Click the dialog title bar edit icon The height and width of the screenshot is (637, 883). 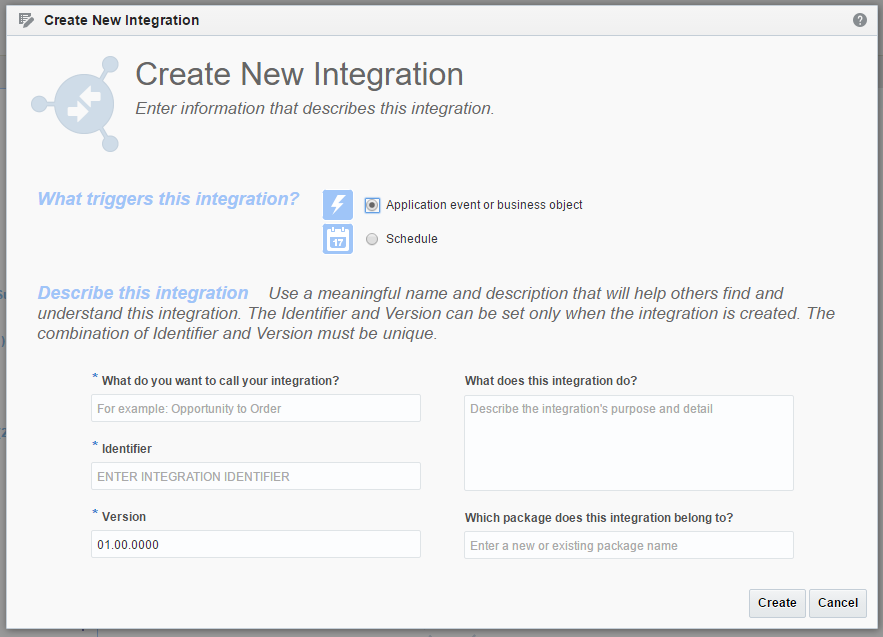pyautogui.click(x=26, y=20)
